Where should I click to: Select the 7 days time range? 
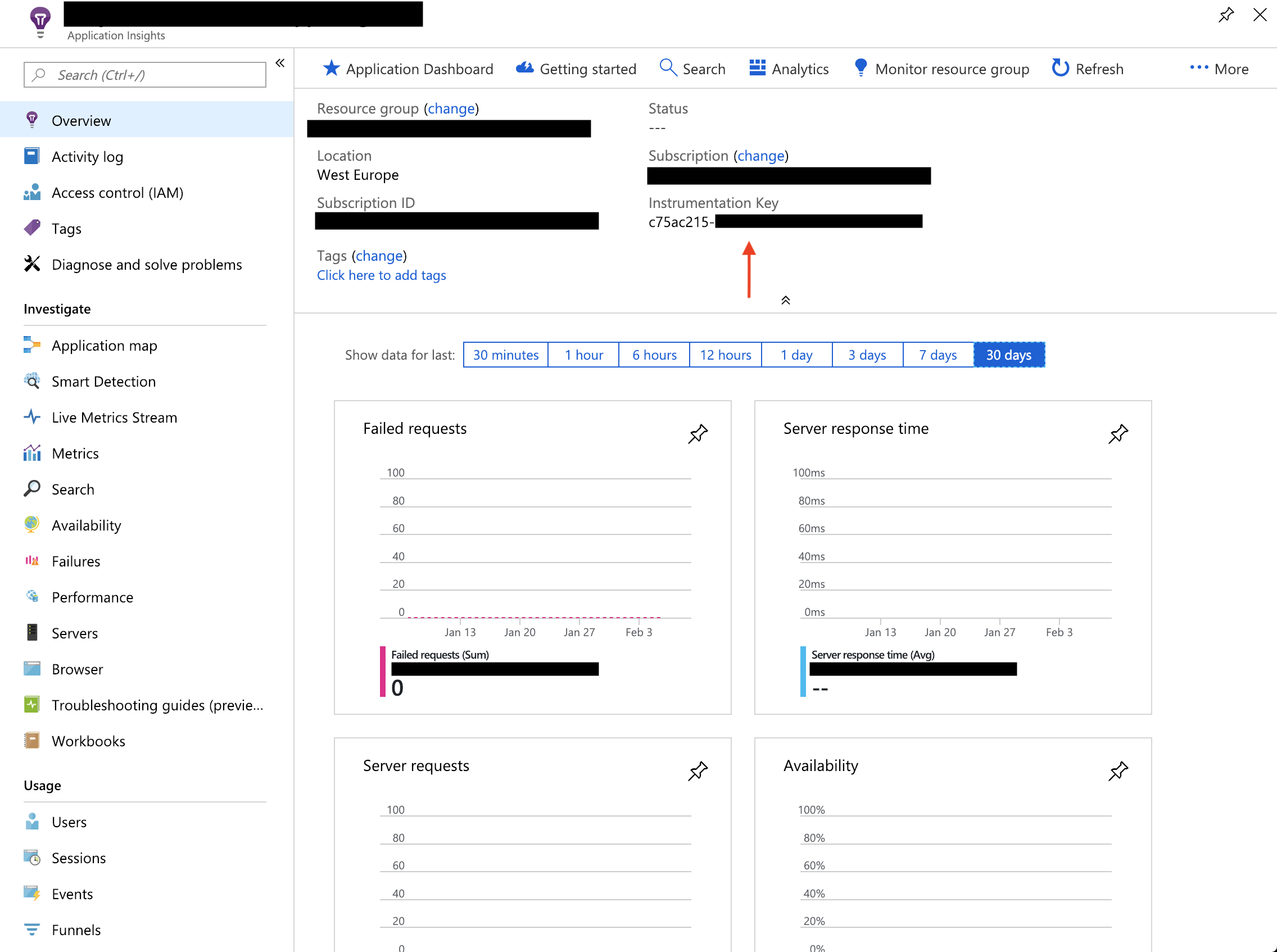tap(937, 355)
